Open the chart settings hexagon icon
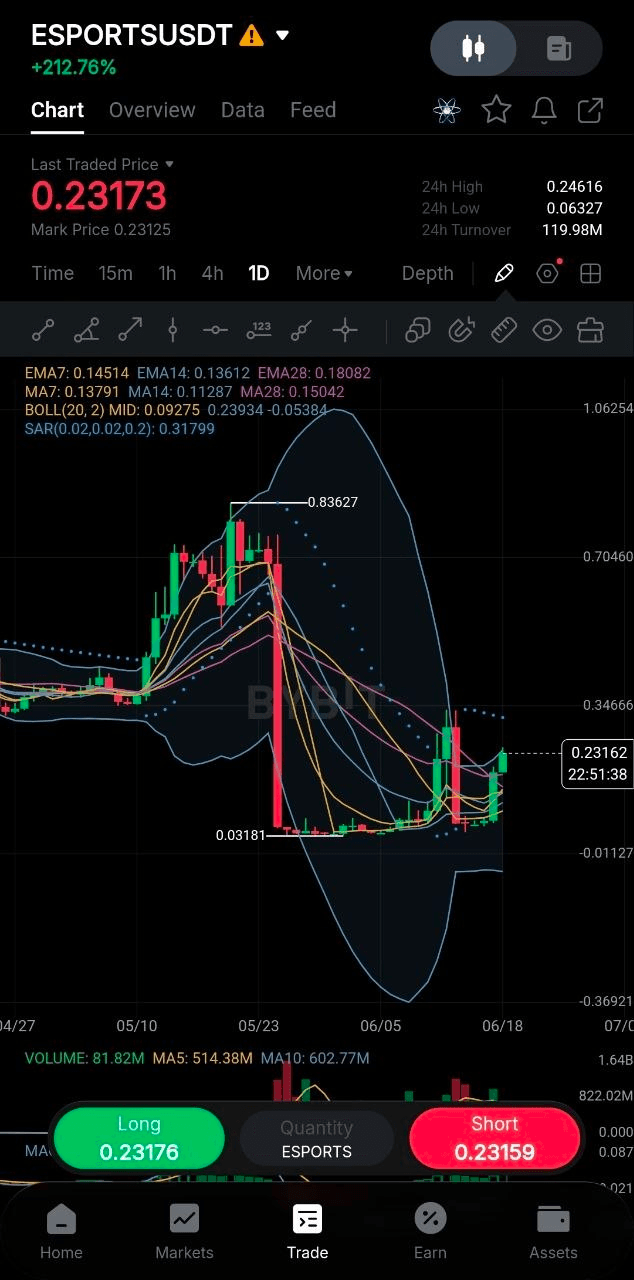 [548, 273]
